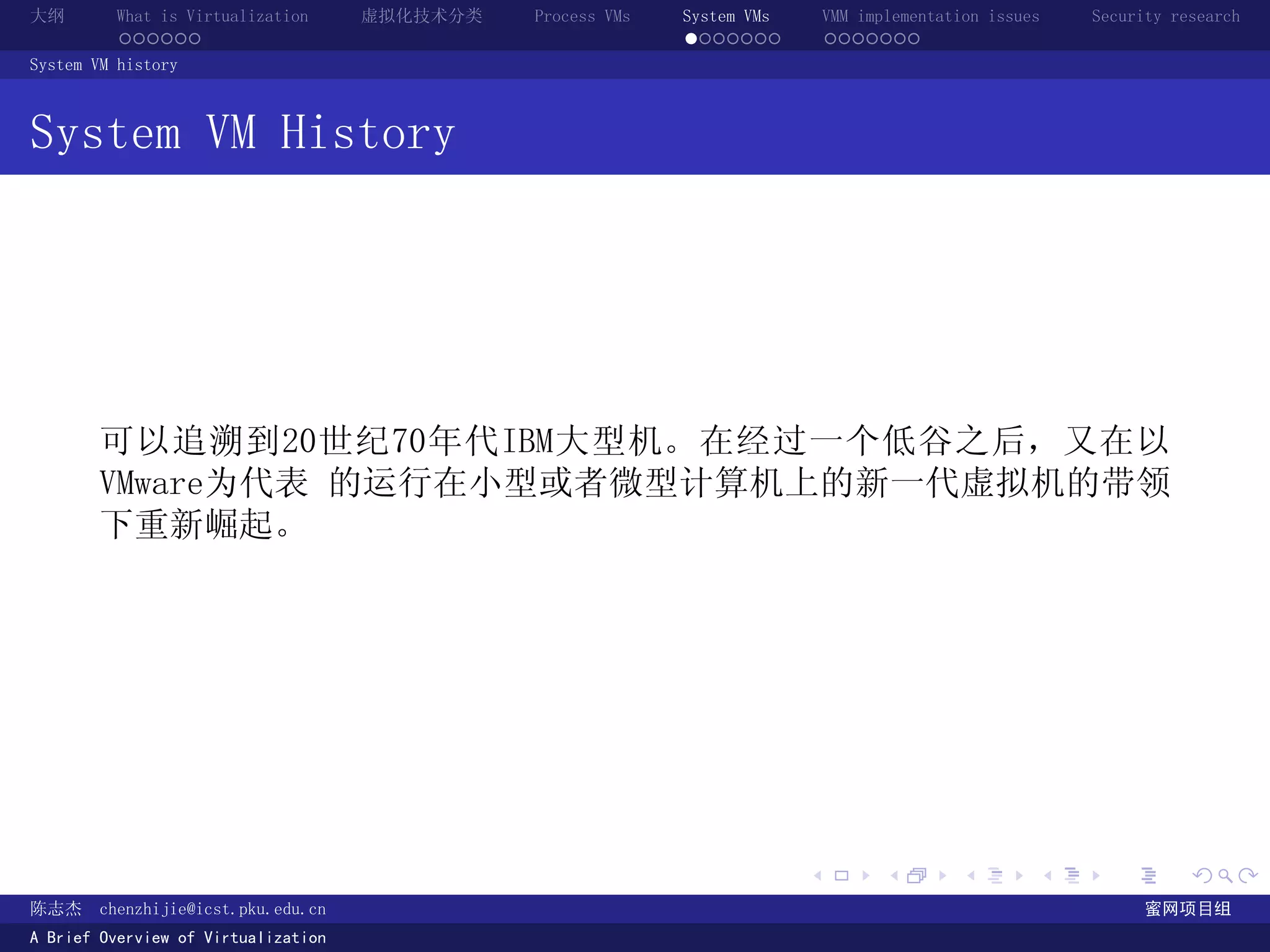The width and height of the screenshot is (1270, 952).
Task: Switch to the Process VMs section
Action: (582, 16)
